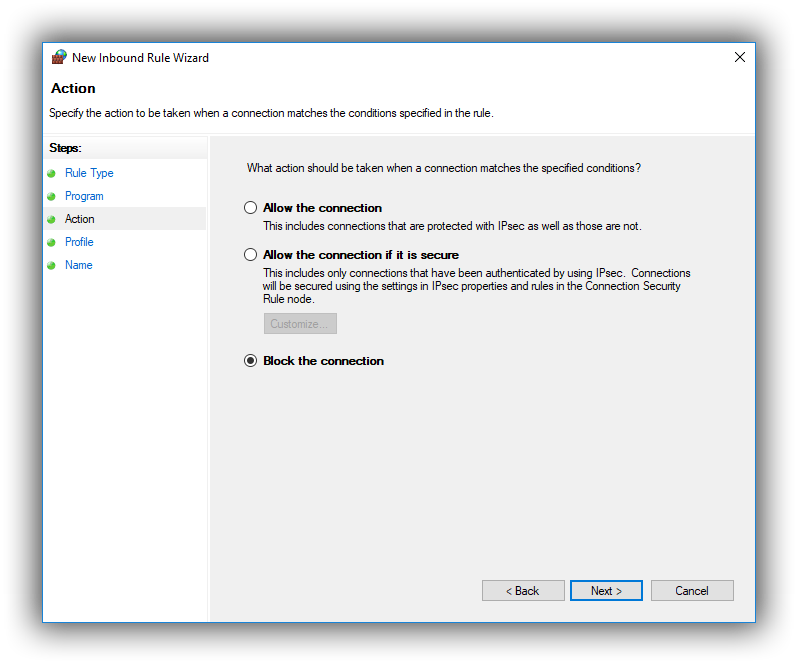Go to the Program step
The image size is (798, 665).
84,196
